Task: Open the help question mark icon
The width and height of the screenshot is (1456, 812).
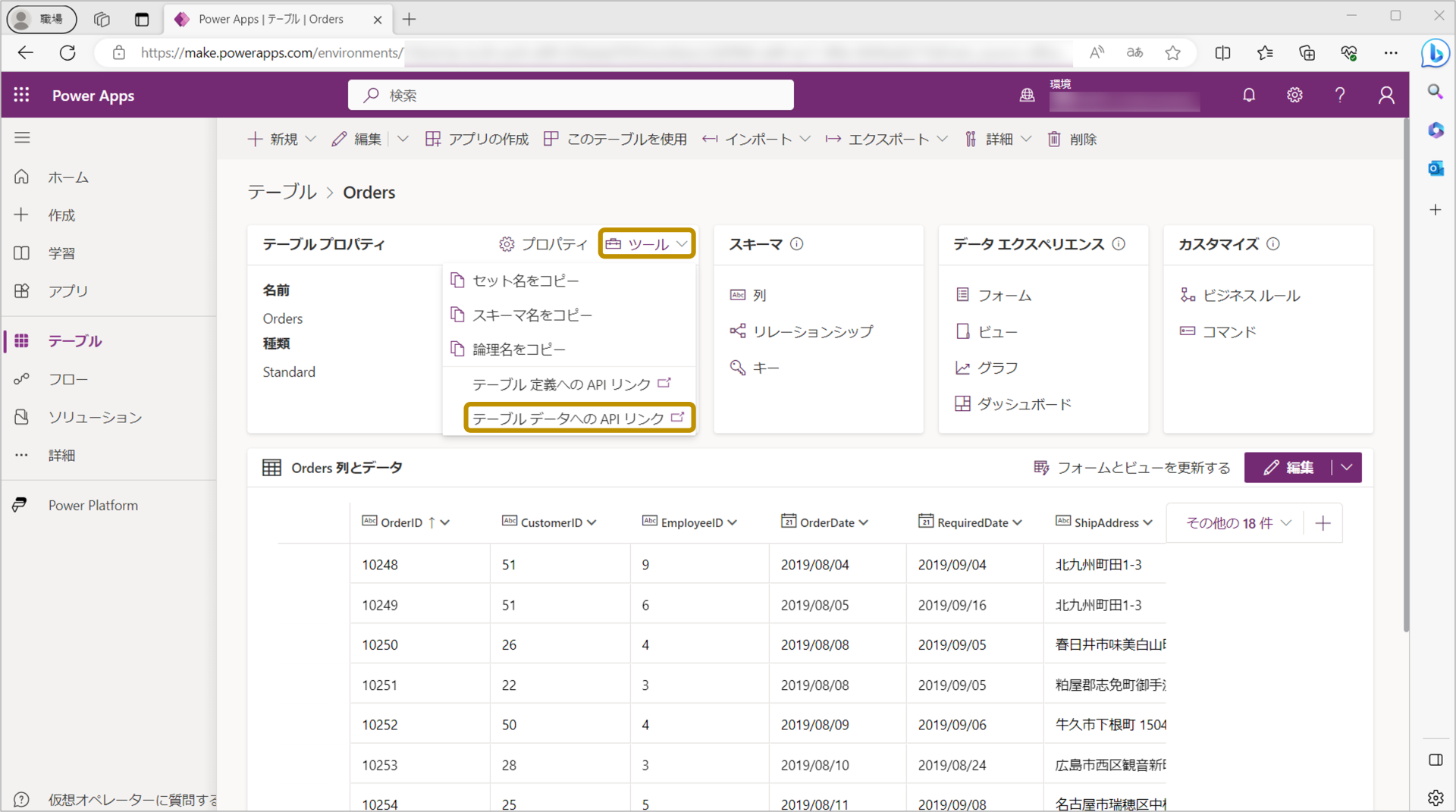Action: pyautogui.click(x=1340, y=95)
